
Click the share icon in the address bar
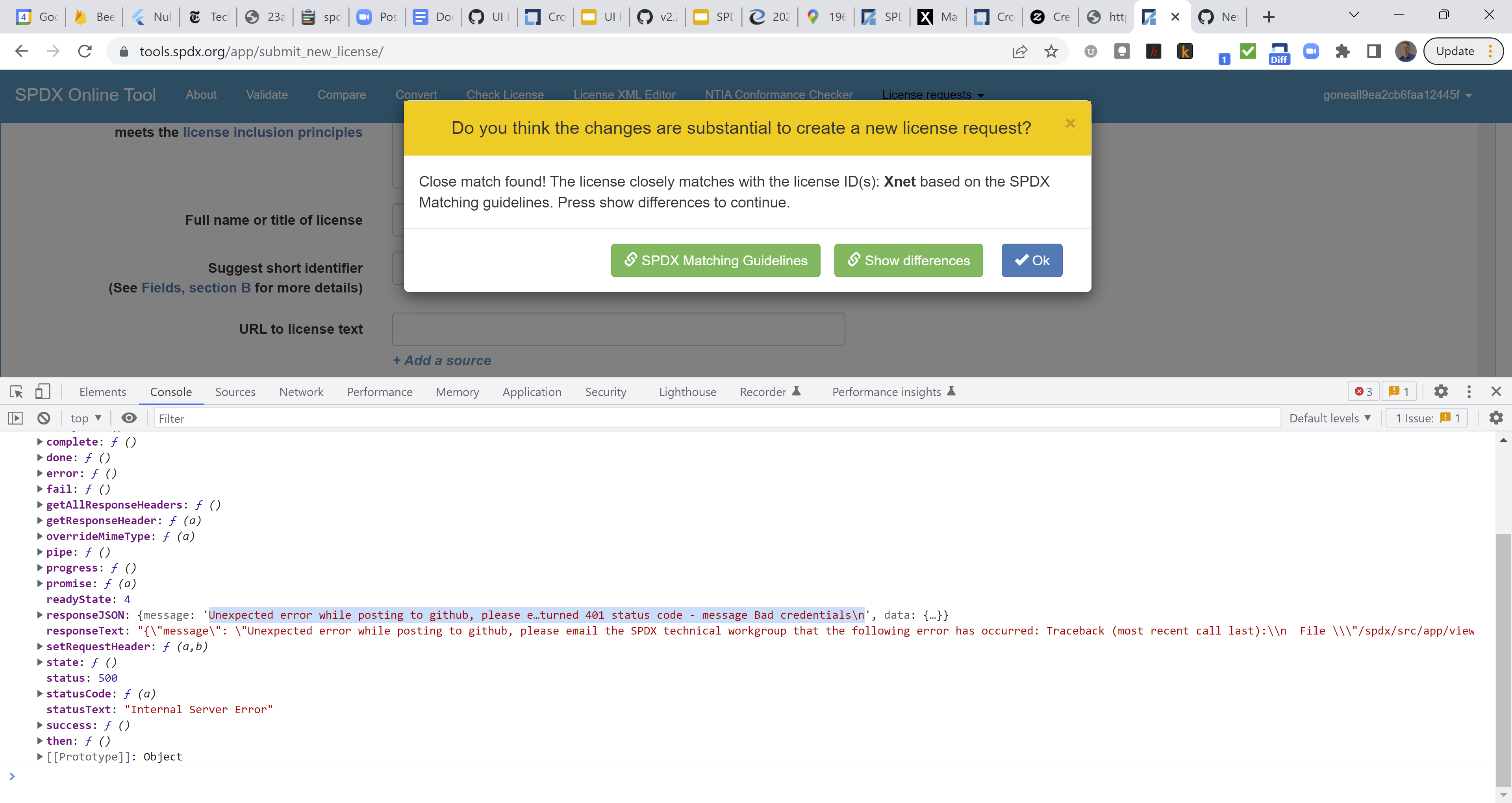pyautogui.click(x=1020, y=51)
